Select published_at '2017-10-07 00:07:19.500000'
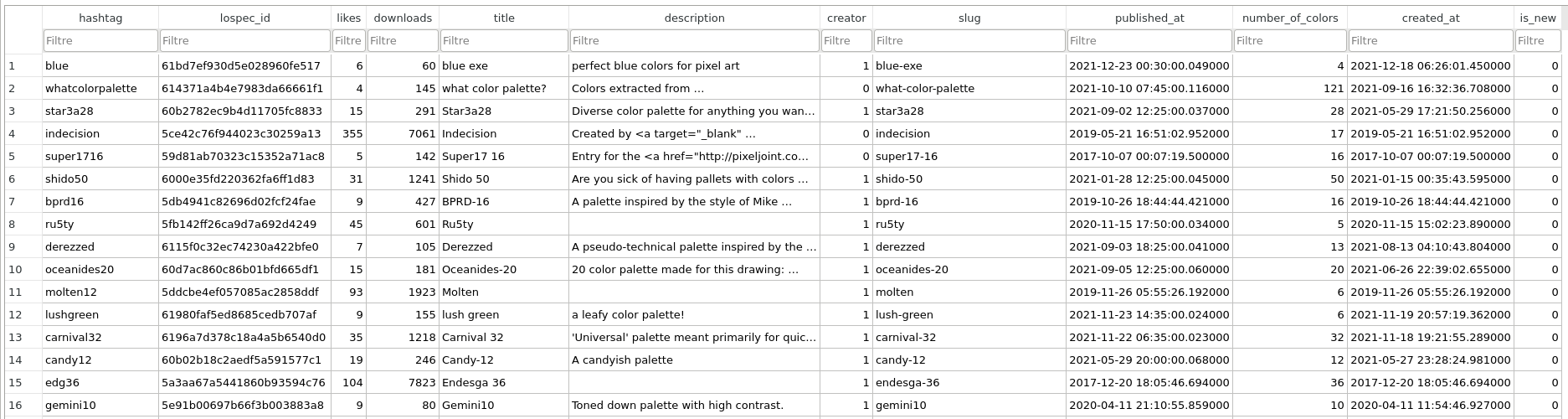This screenshot has height=419, width=1568. [x=1149, y=156]
